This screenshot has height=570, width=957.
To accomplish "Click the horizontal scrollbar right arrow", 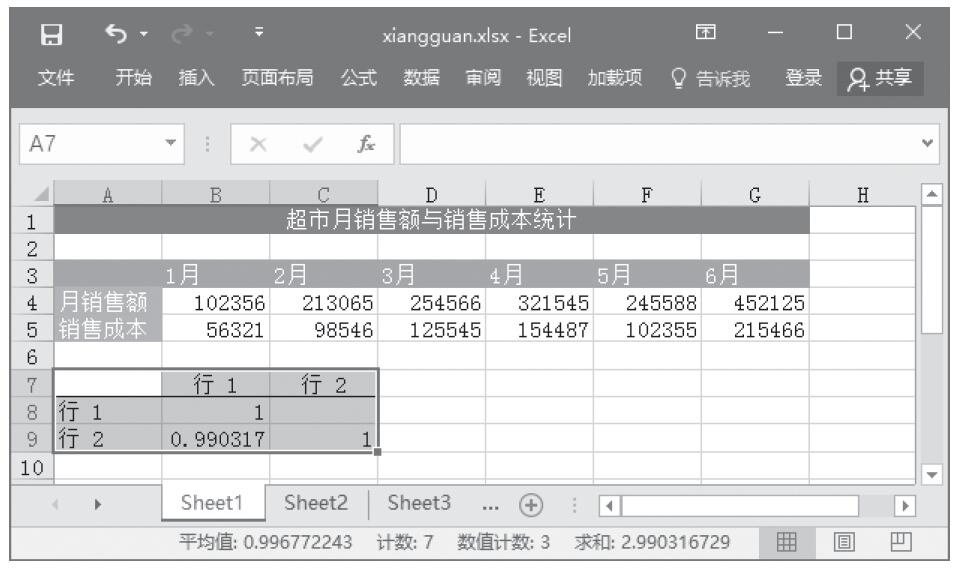I will (x=904, y=504).
